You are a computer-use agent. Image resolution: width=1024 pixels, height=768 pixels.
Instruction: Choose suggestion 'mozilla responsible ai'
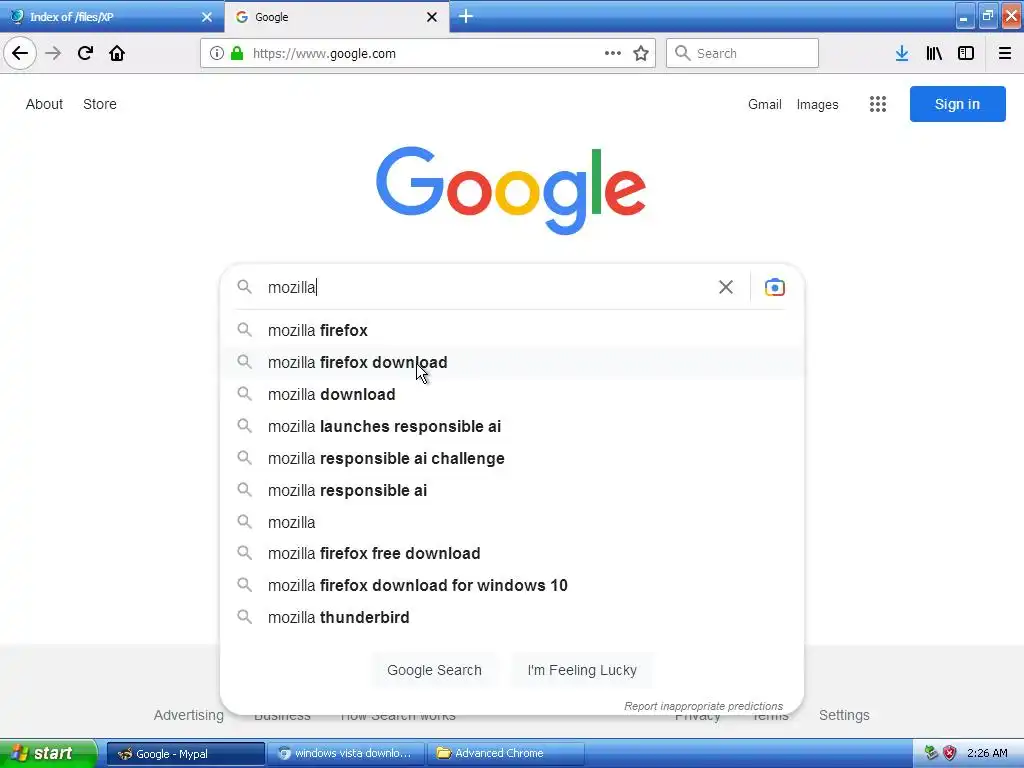coord(512,490)
